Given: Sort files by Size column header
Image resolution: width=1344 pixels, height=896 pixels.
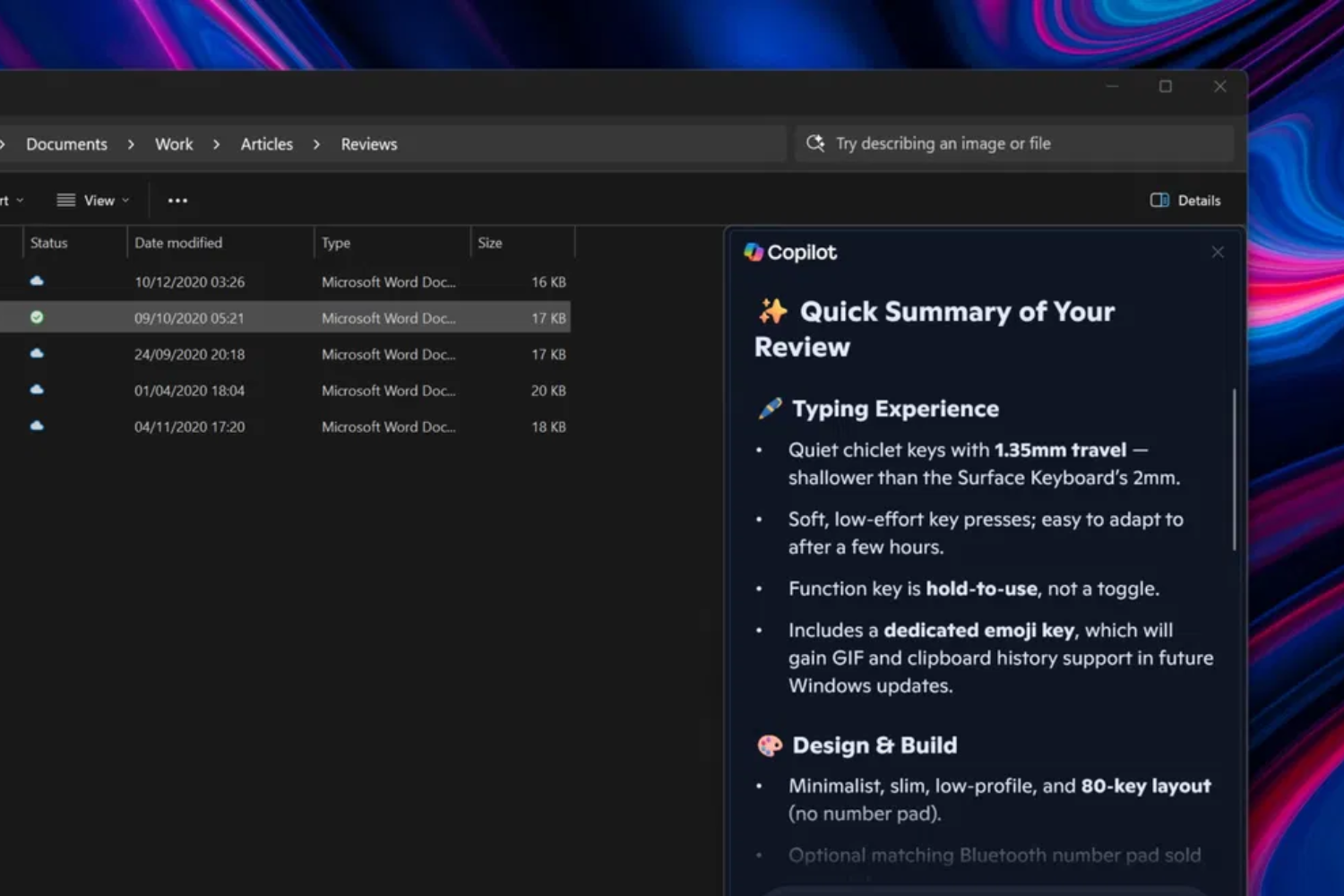Looking at the screenshot, I should click(x=490, y=243).
